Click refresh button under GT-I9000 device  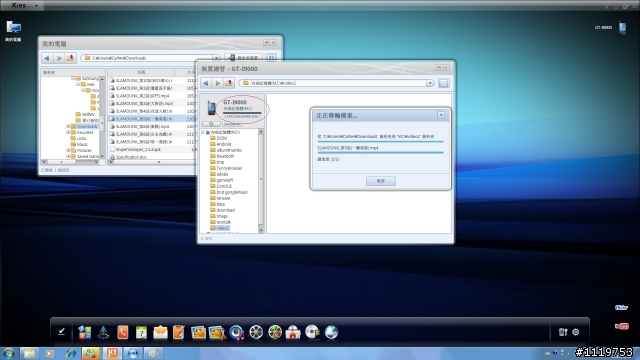(x=211, y=123)
